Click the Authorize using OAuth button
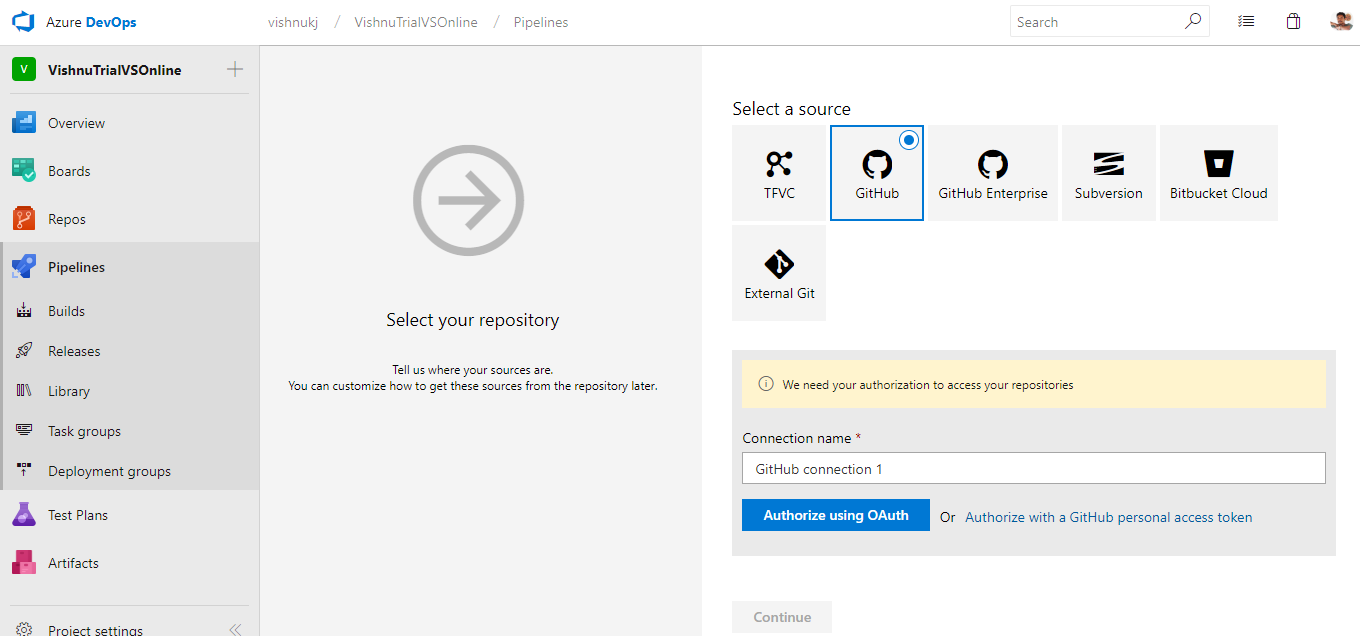The image size is (1360, 636). click(x=836, y=516)
